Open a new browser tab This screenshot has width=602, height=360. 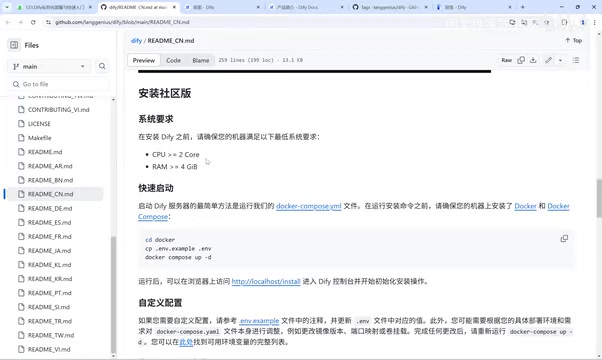coord(523,7)
